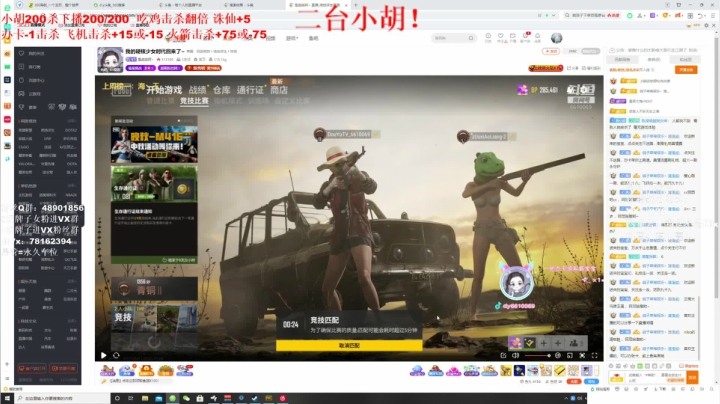
Task: Click the yellow 取消匹配 cancel matching button
Action: [x=349, y=345]
